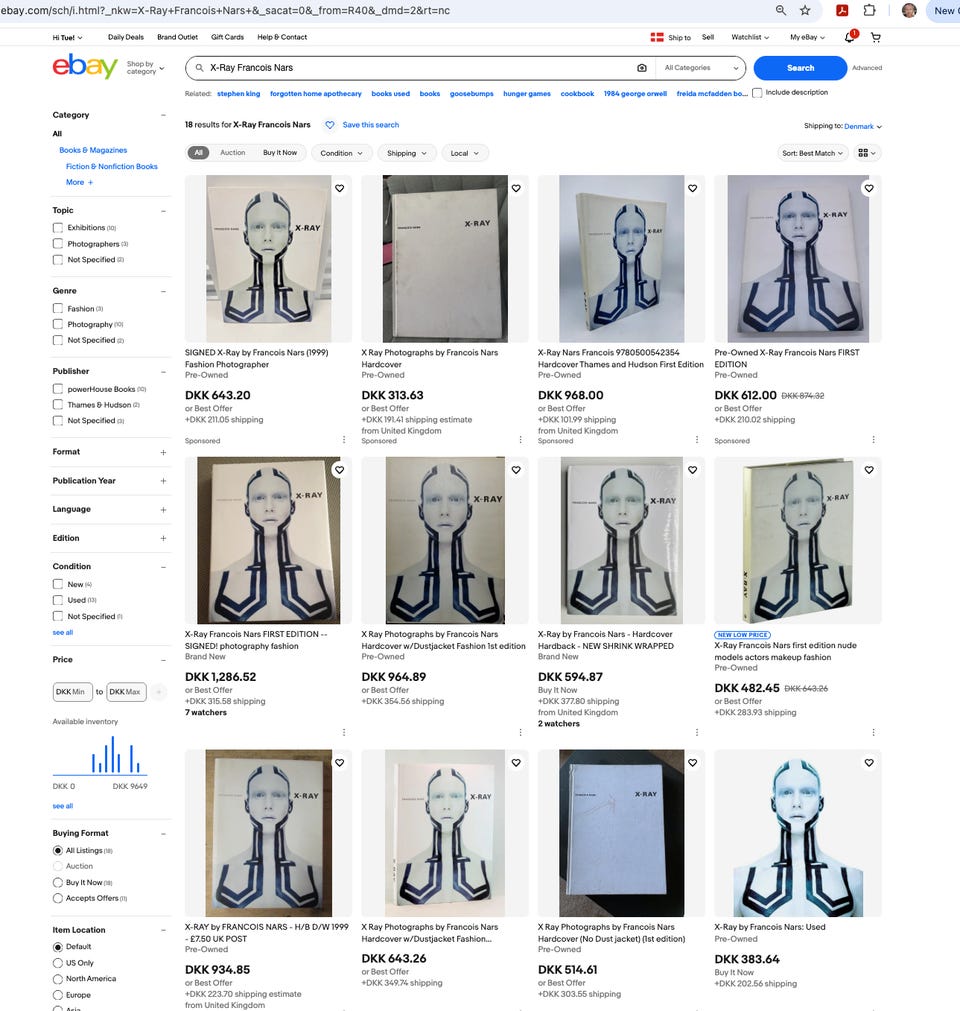
Task: Click the camera image search icon
Action: 642,68
